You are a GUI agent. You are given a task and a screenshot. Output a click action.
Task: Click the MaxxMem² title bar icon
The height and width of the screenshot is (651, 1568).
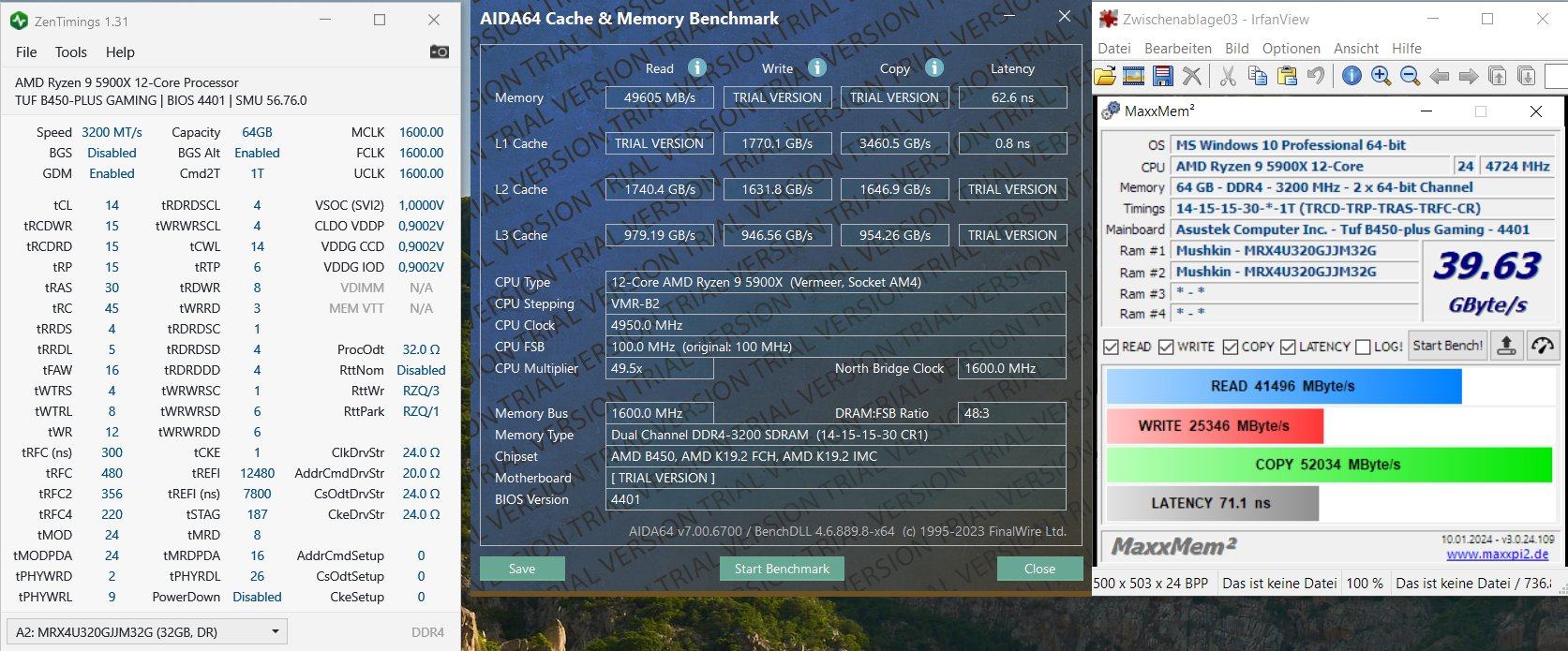tap(1111, 111)
